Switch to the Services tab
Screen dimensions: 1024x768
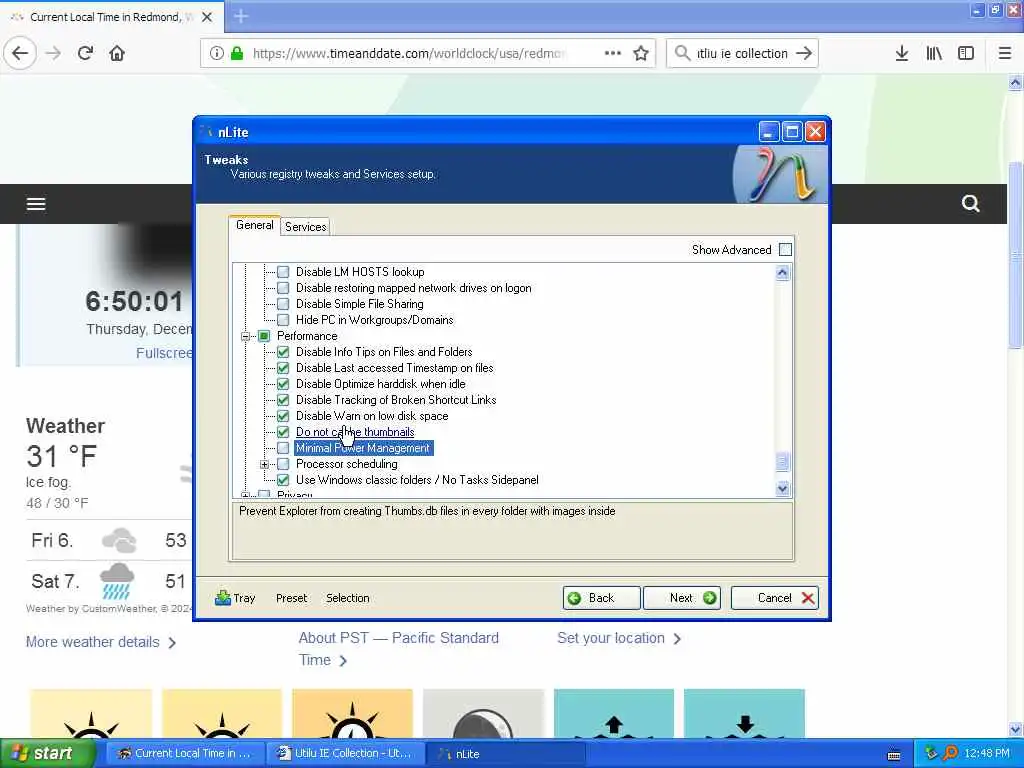point(306,227)
